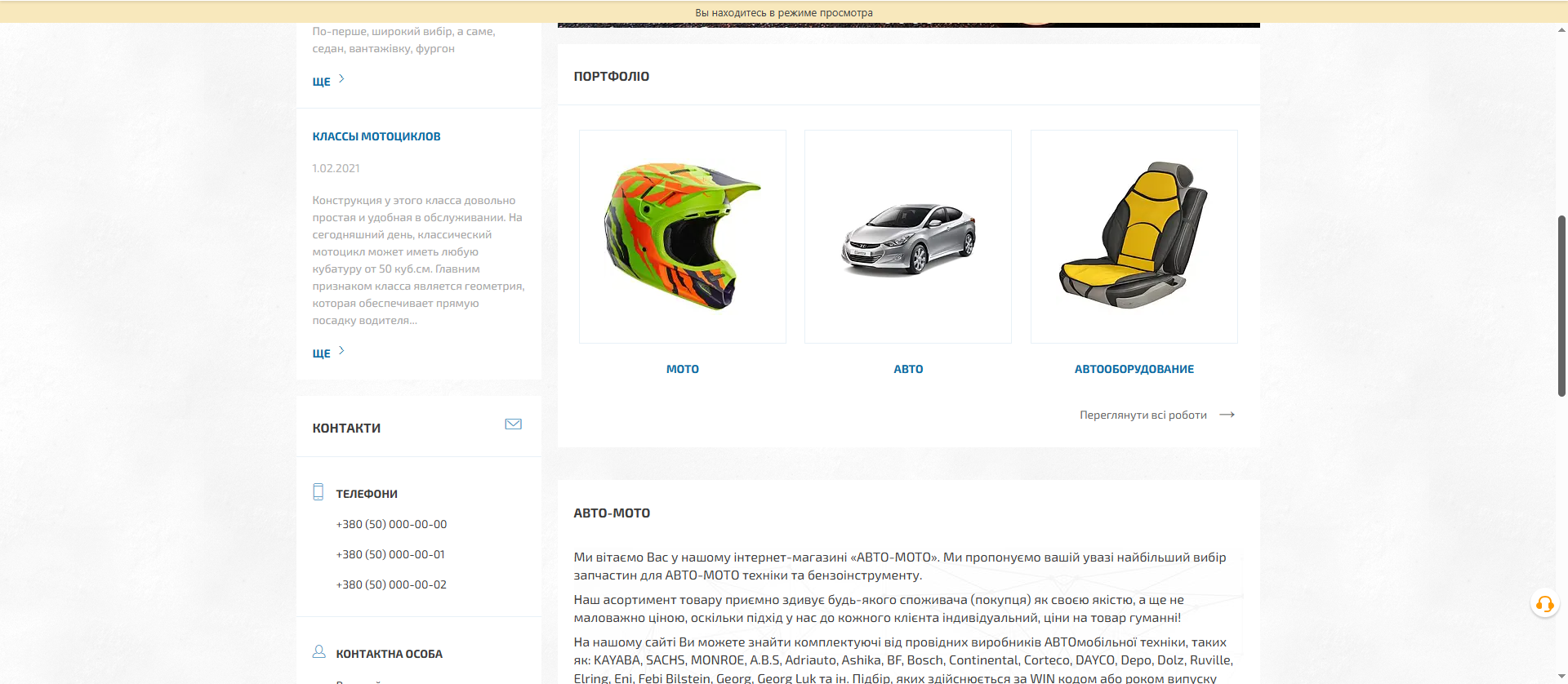Open the silver sedan car image
Image resolution: width=1568 pixels, height=684 pixels.
pyautogui.click(x=908, y=237)
